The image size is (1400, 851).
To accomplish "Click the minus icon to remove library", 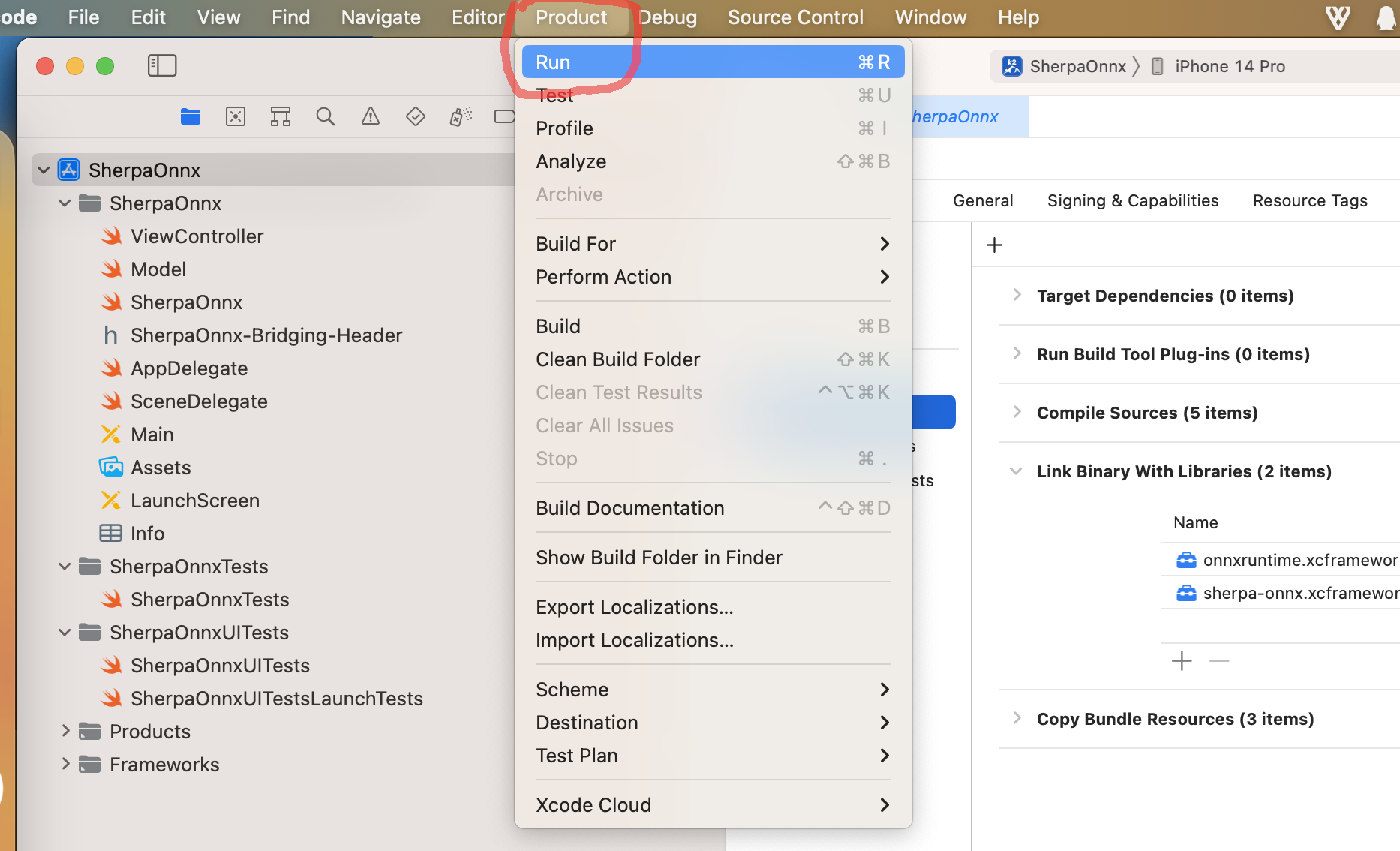I will 1219,661.
